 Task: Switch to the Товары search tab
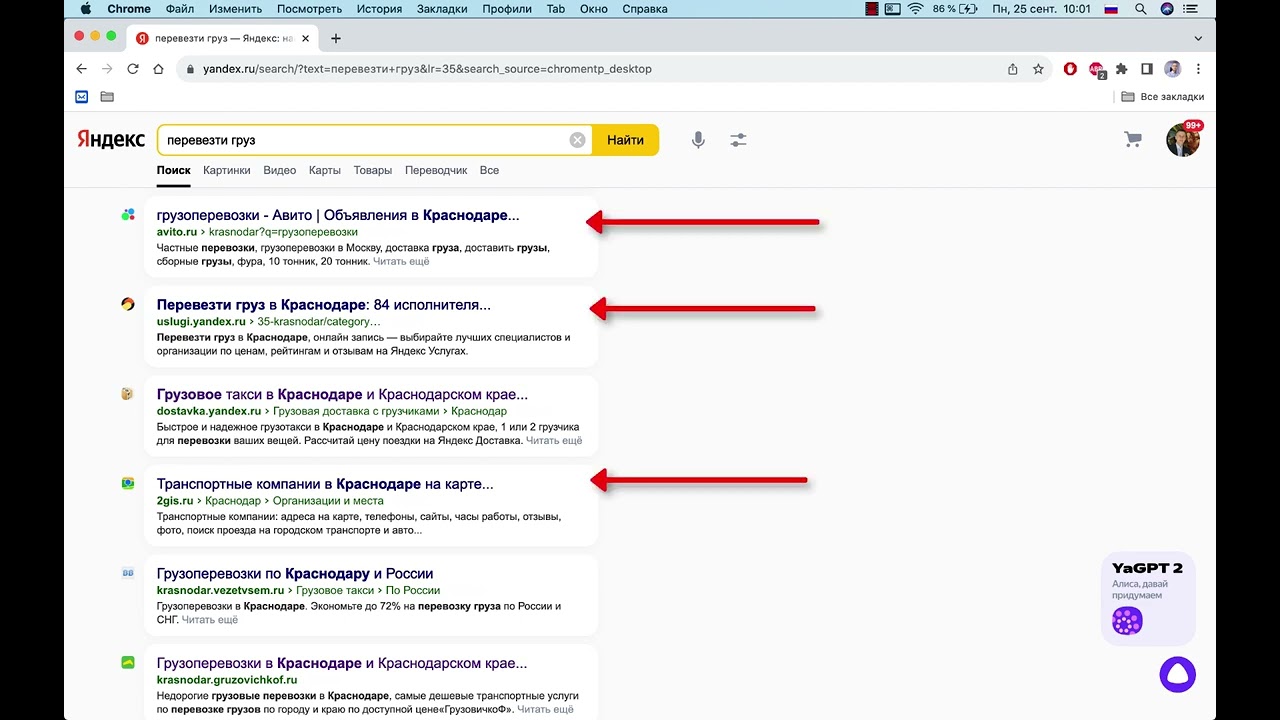[x=373, y=170]
